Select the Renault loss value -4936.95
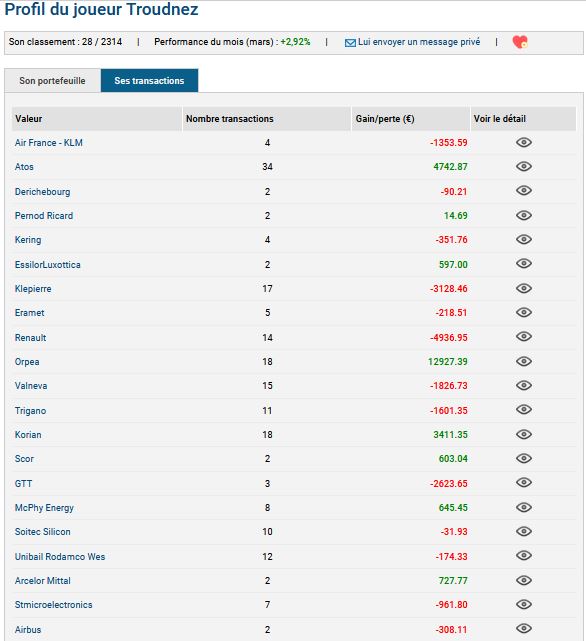Screen dimensions: 586x641 click(449, 338)
